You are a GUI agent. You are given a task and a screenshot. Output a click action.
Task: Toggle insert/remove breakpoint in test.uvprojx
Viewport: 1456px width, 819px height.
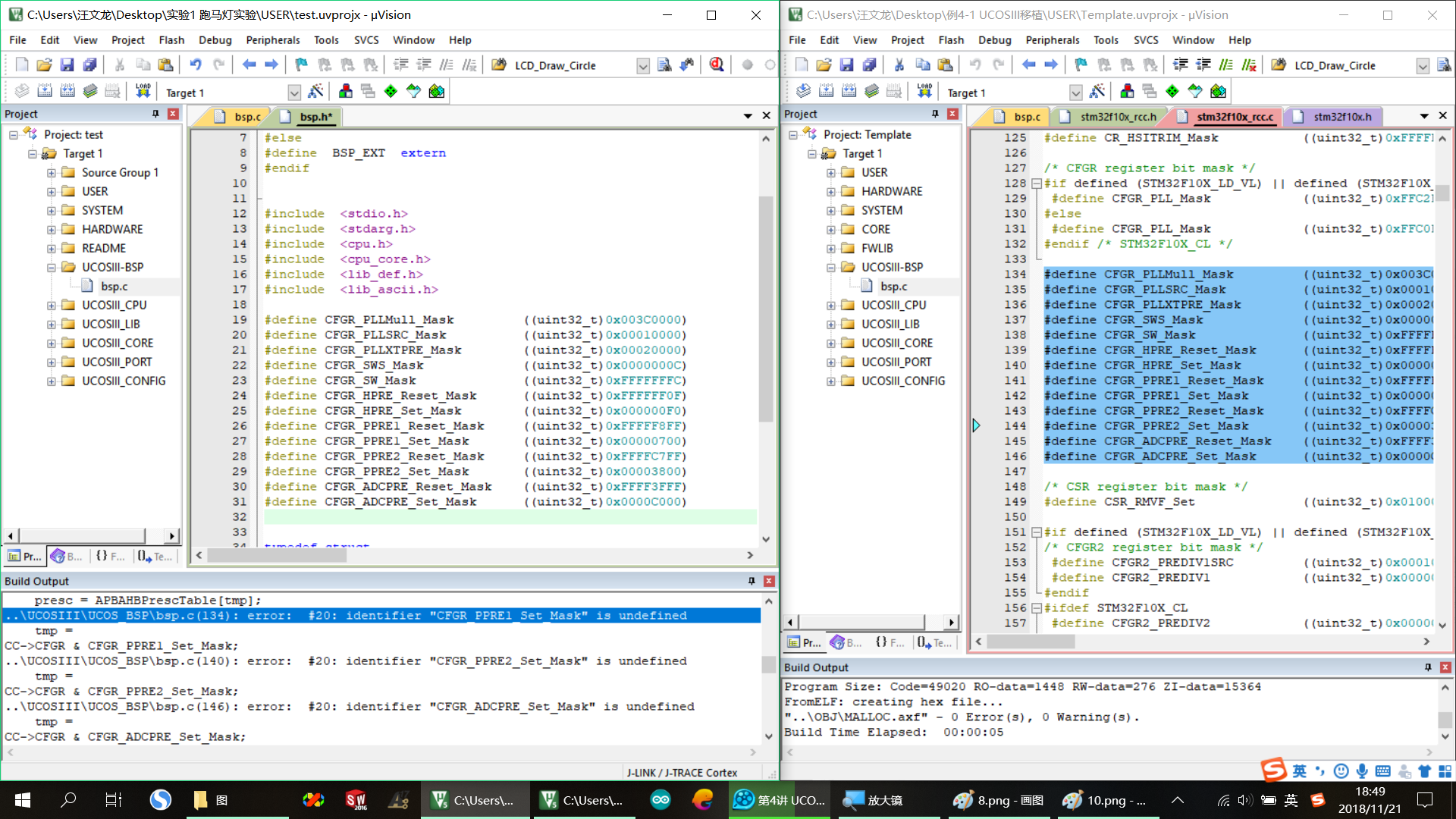pyautogui.click(x=747, y=65)
